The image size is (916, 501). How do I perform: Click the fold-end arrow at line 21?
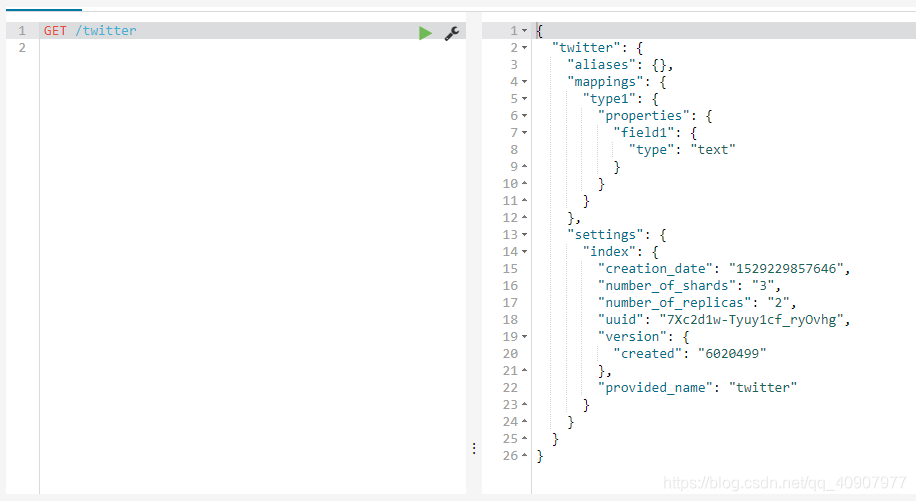[525, 370]
